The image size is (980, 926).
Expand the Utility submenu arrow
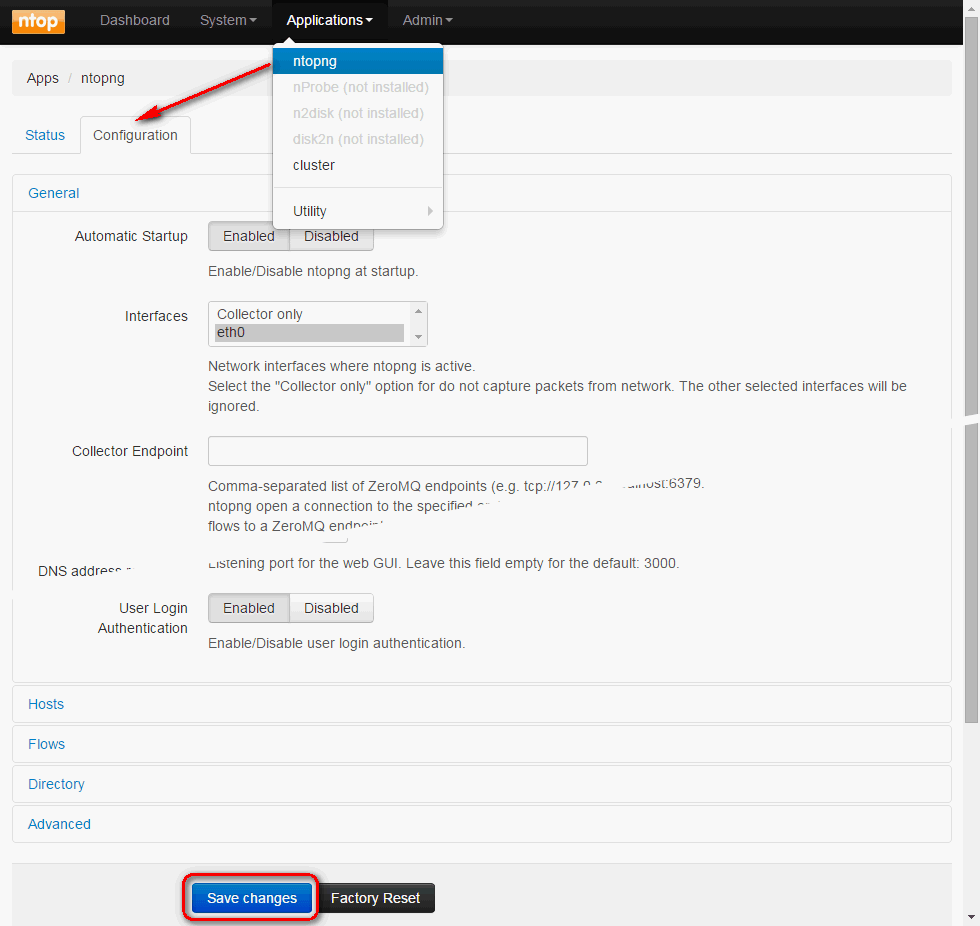(x=430, y=211)
